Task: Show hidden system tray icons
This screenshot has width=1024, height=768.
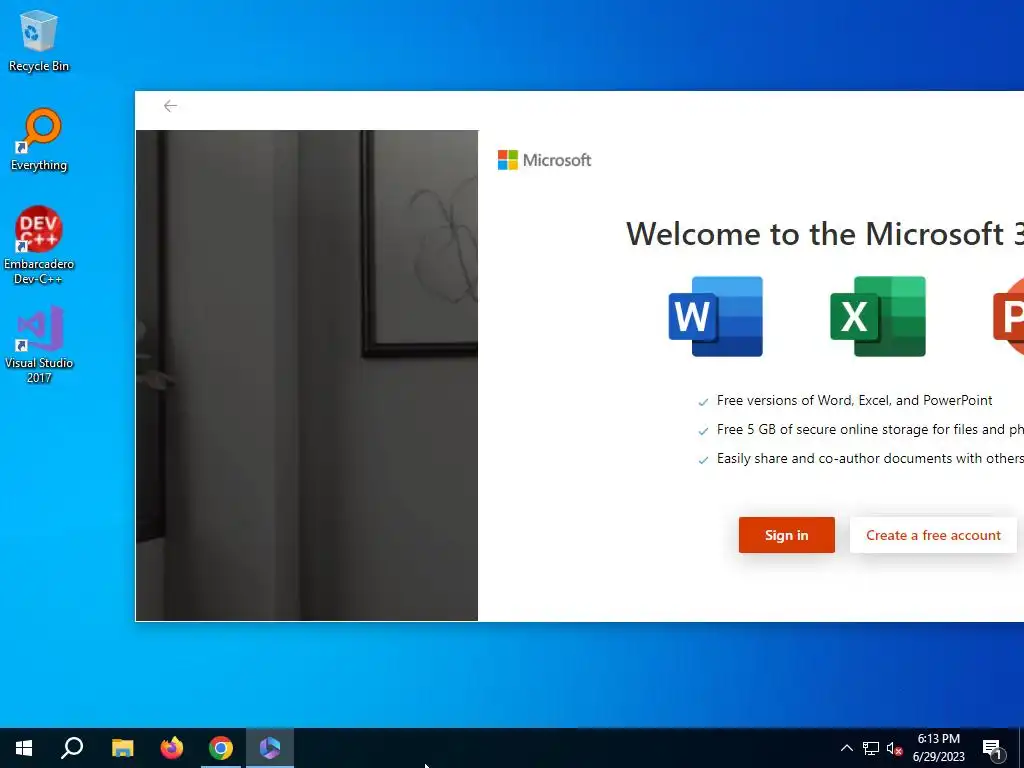Action: (846, 748)
